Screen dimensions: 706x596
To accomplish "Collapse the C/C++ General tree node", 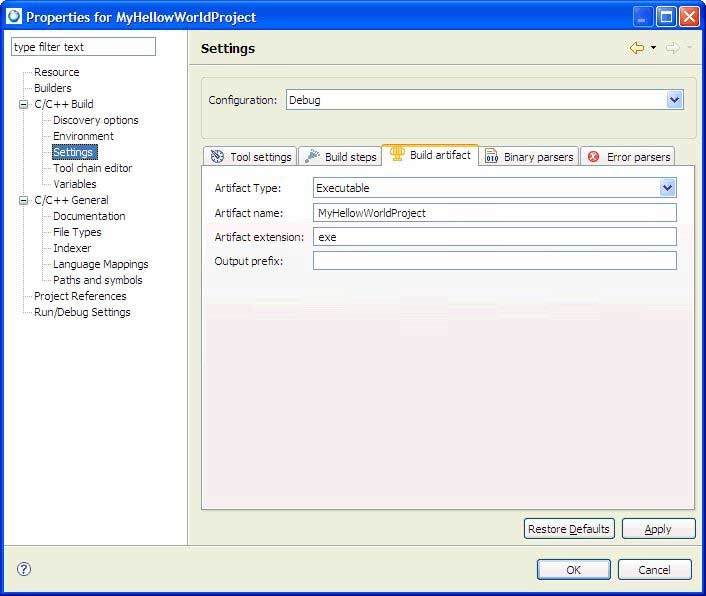I will (23, 200).
